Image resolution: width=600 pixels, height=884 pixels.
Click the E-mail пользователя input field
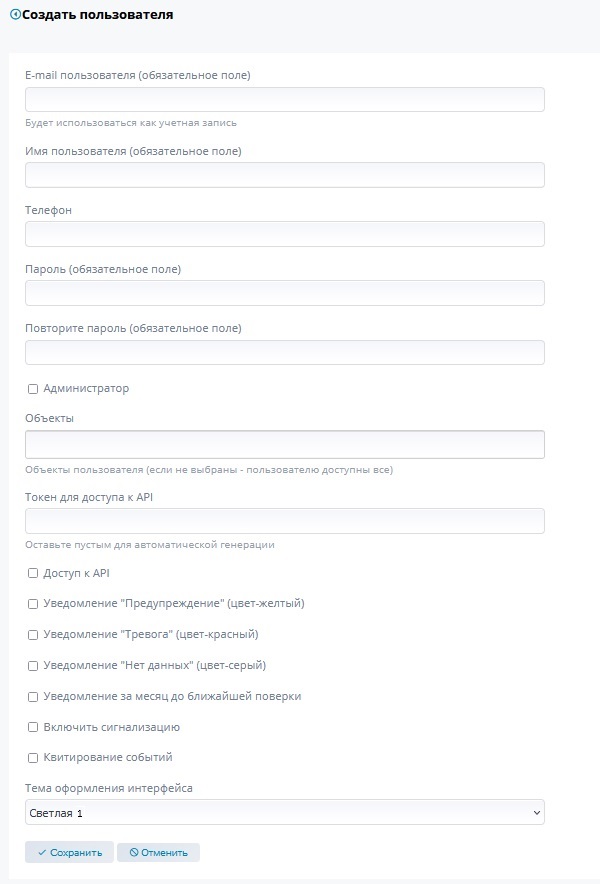(284, 99)
